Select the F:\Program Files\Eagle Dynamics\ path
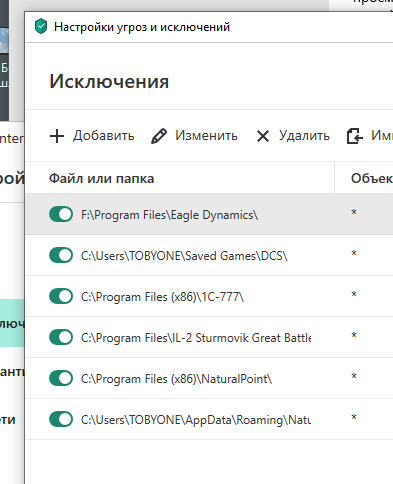Image resolution: width=393 pixels, height=484 pixels. (169, 215)
